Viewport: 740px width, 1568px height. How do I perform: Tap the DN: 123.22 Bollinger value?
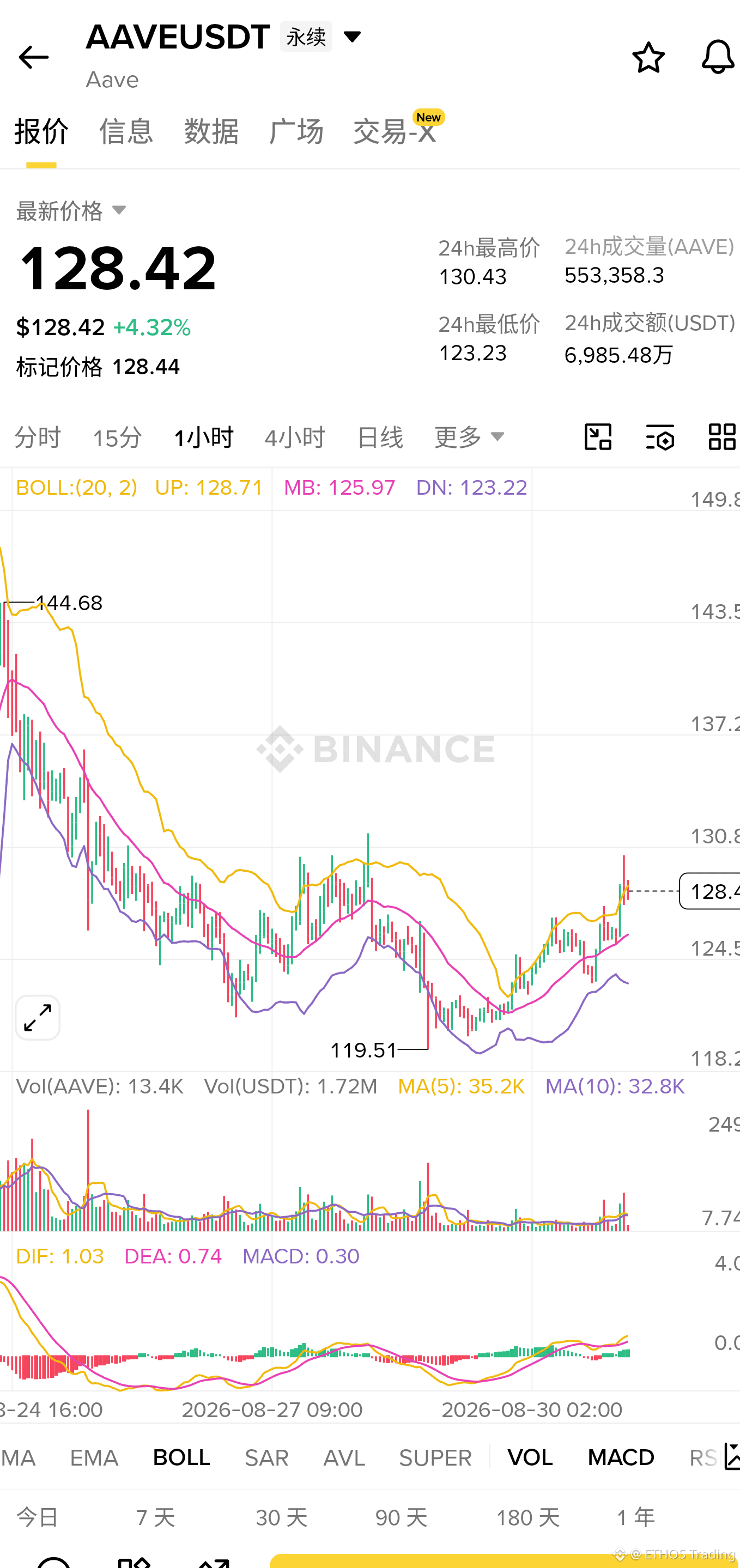coord(471,488)
